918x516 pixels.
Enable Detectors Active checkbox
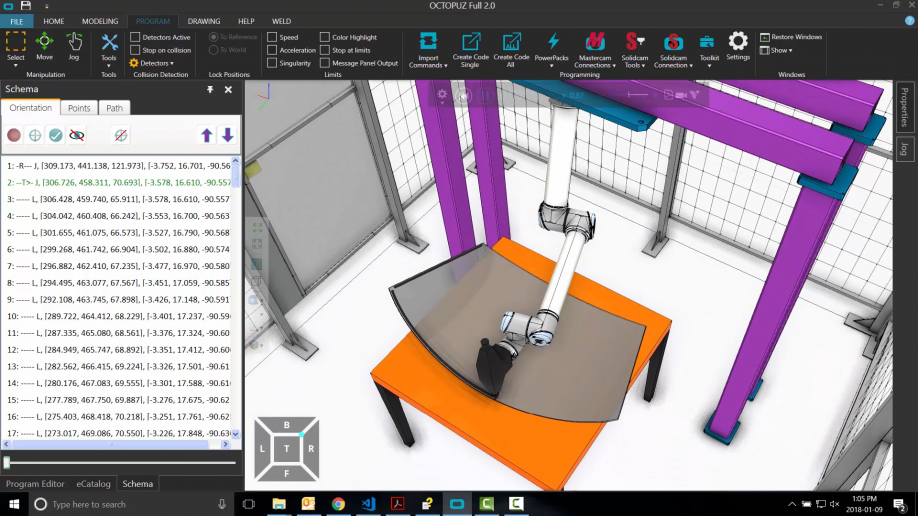pyautogui.click(x=135, y=37)
